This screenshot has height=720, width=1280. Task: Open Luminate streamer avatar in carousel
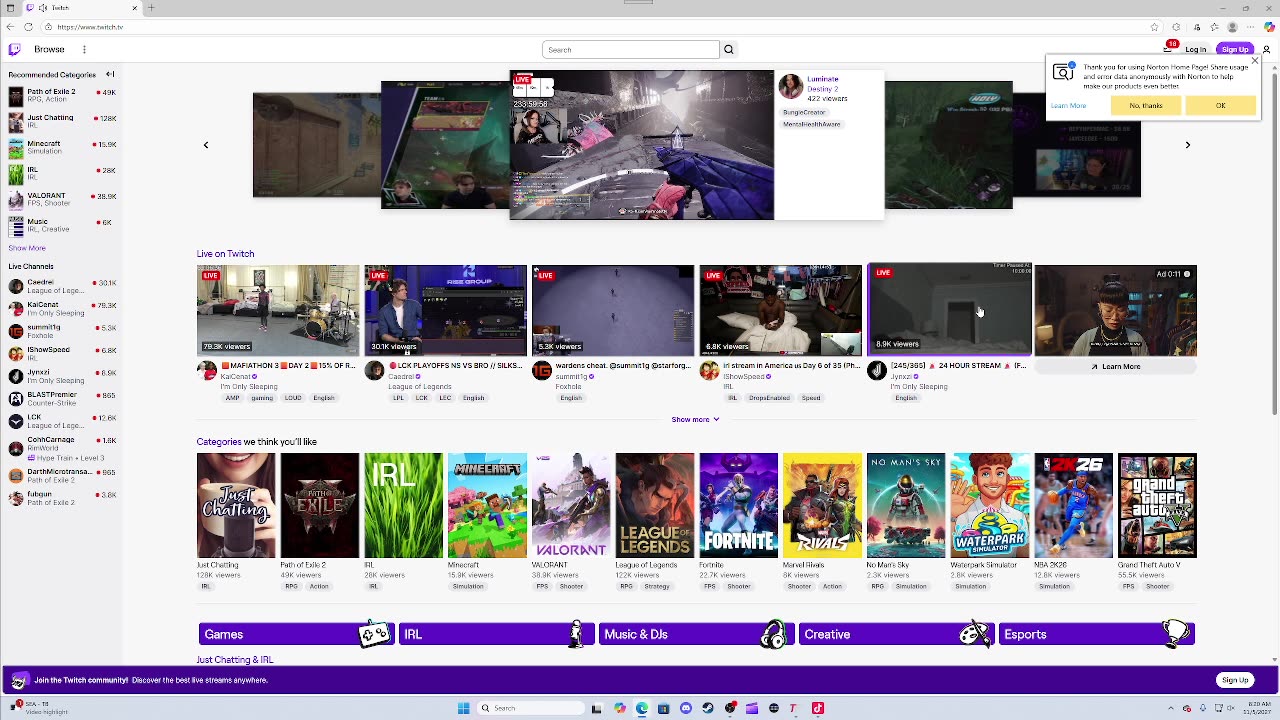pos(791,85)
